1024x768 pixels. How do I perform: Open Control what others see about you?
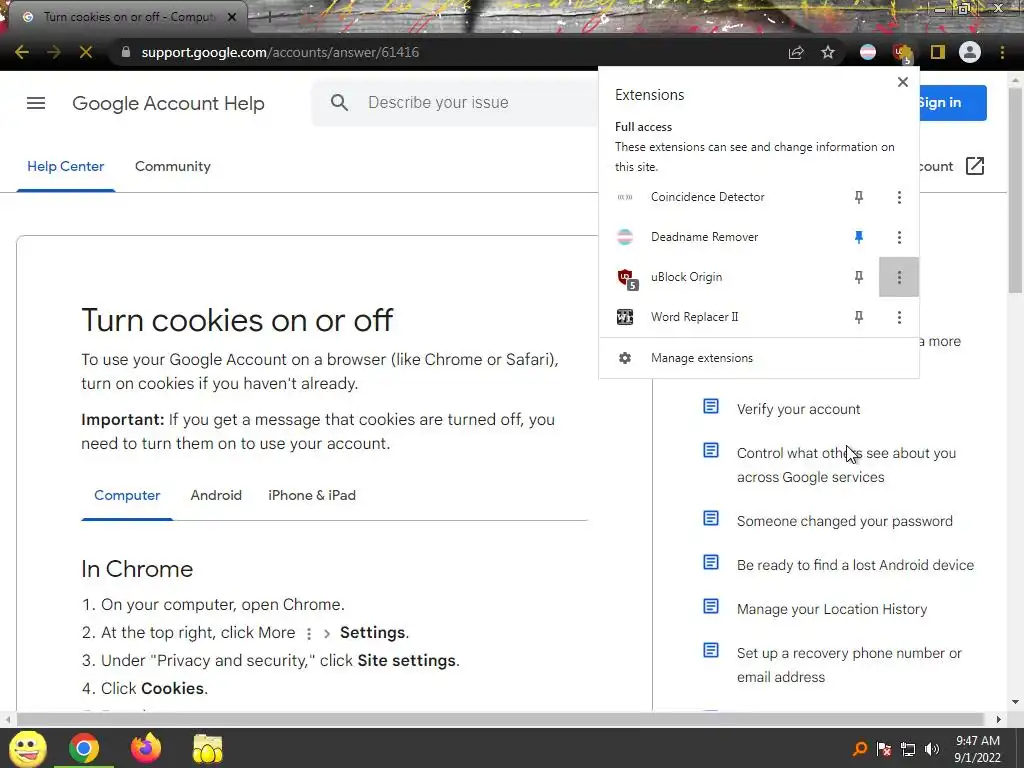tap(846, 465)
